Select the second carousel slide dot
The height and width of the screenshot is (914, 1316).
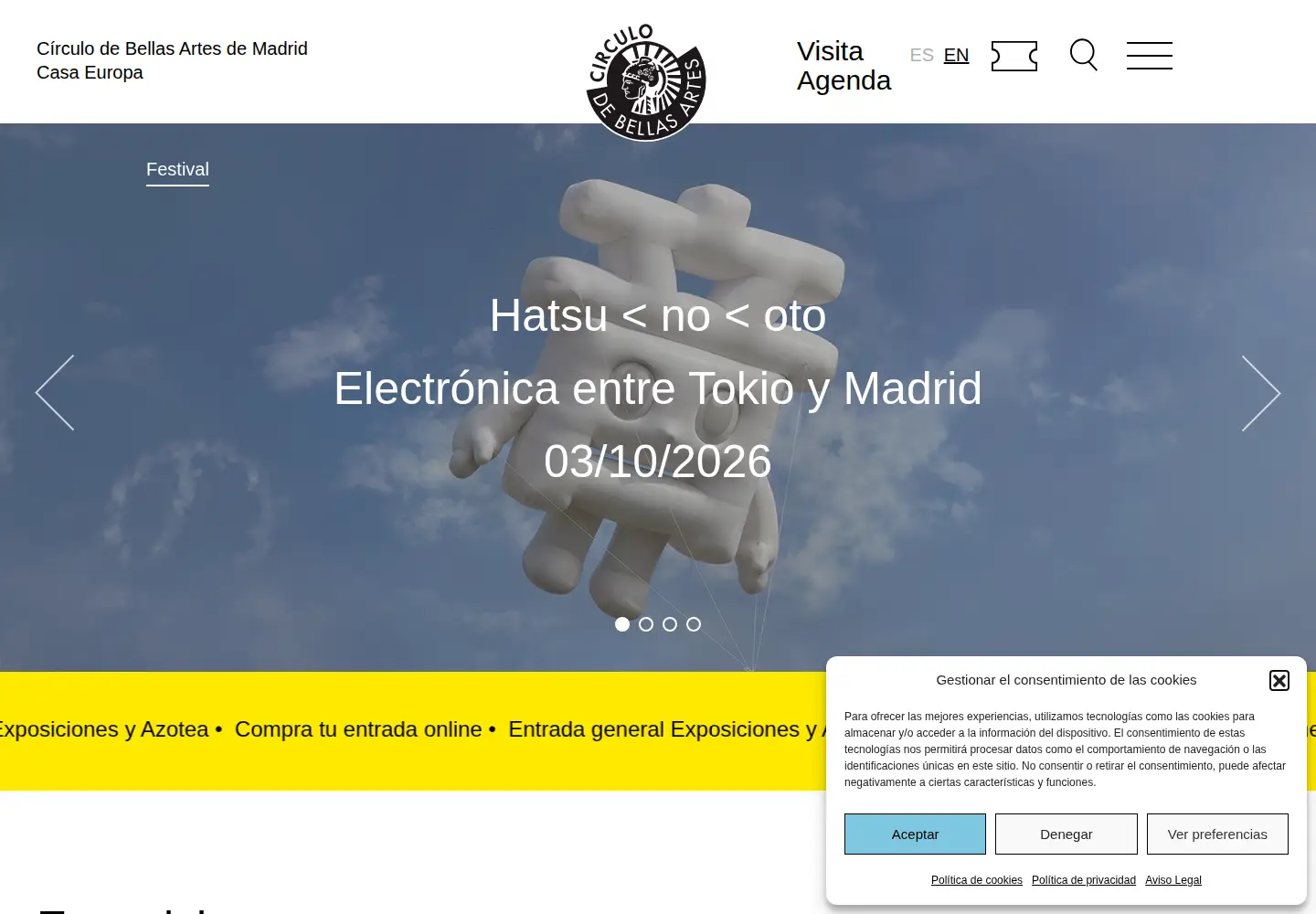coord(646,624)
